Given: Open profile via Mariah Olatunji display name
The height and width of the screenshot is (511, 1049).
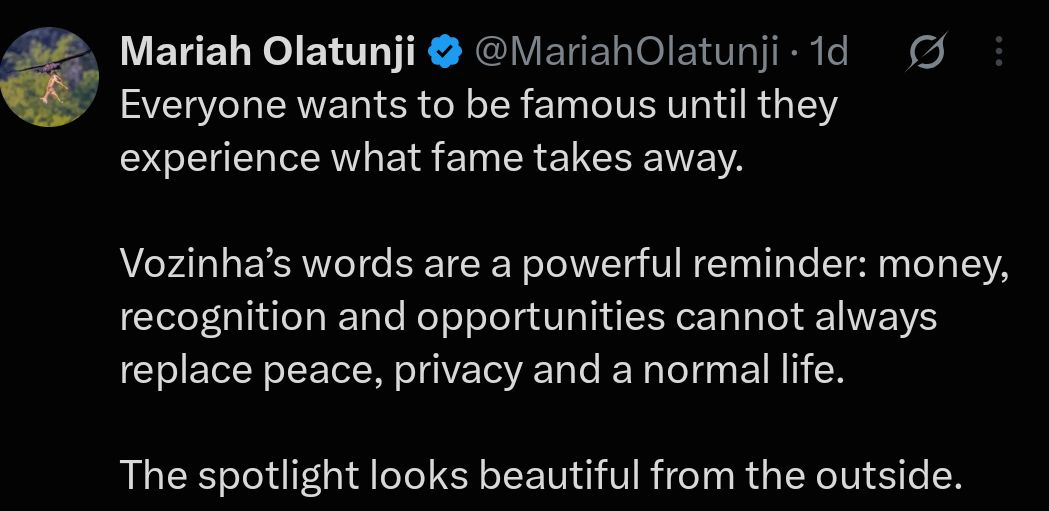Looking at the screenshot, I should pyautogui.click(x=269, y=53).
